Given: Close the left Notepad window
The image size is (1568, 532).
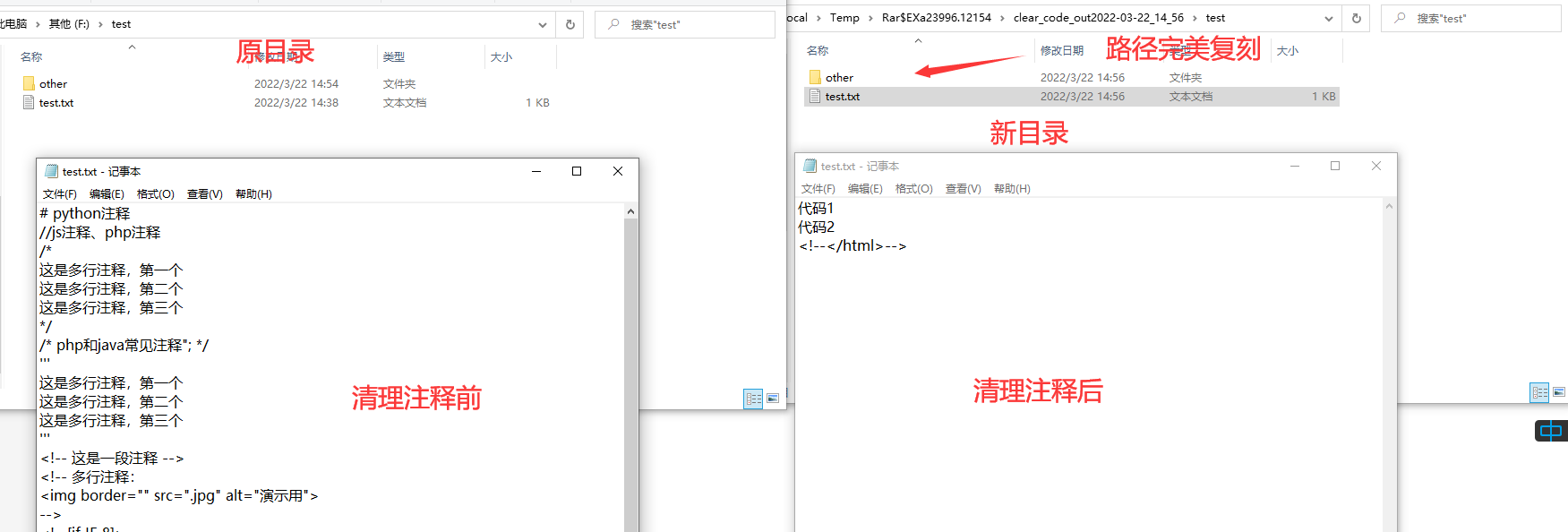Looking at the screenshot, I should (x=618, y=171).
